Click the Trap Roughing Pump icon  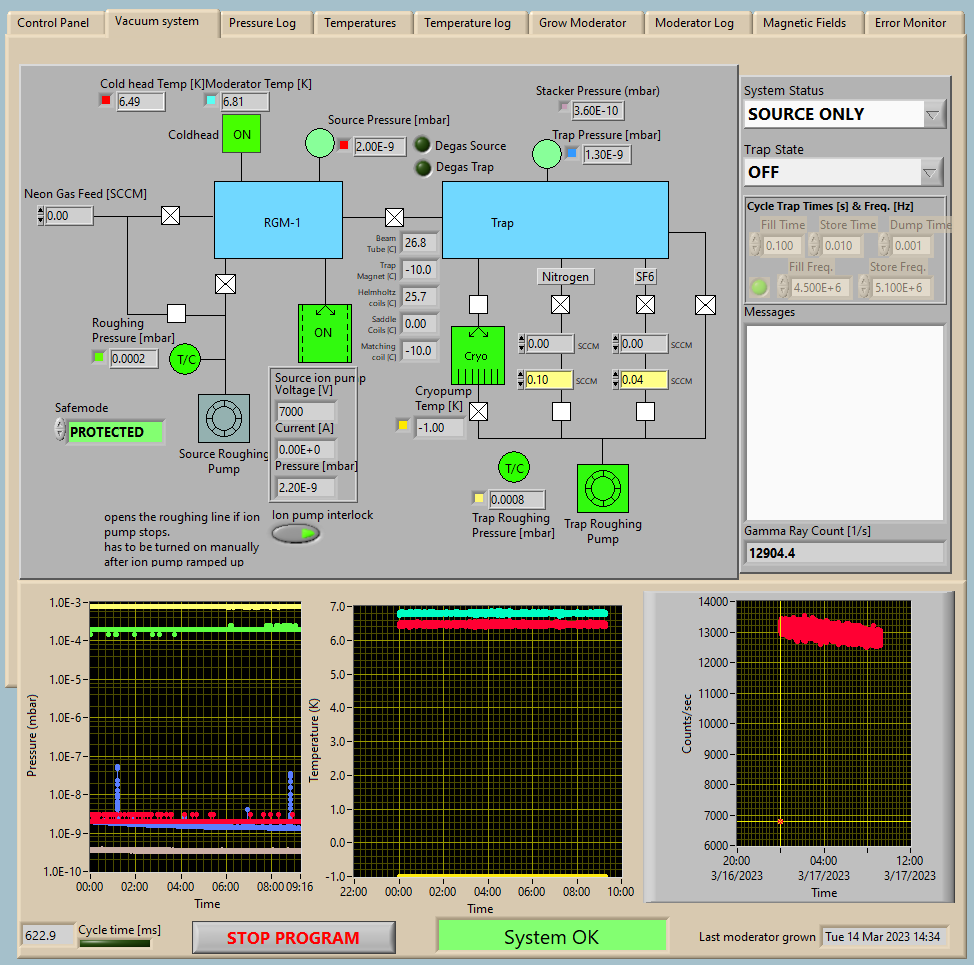click(603, 488)
